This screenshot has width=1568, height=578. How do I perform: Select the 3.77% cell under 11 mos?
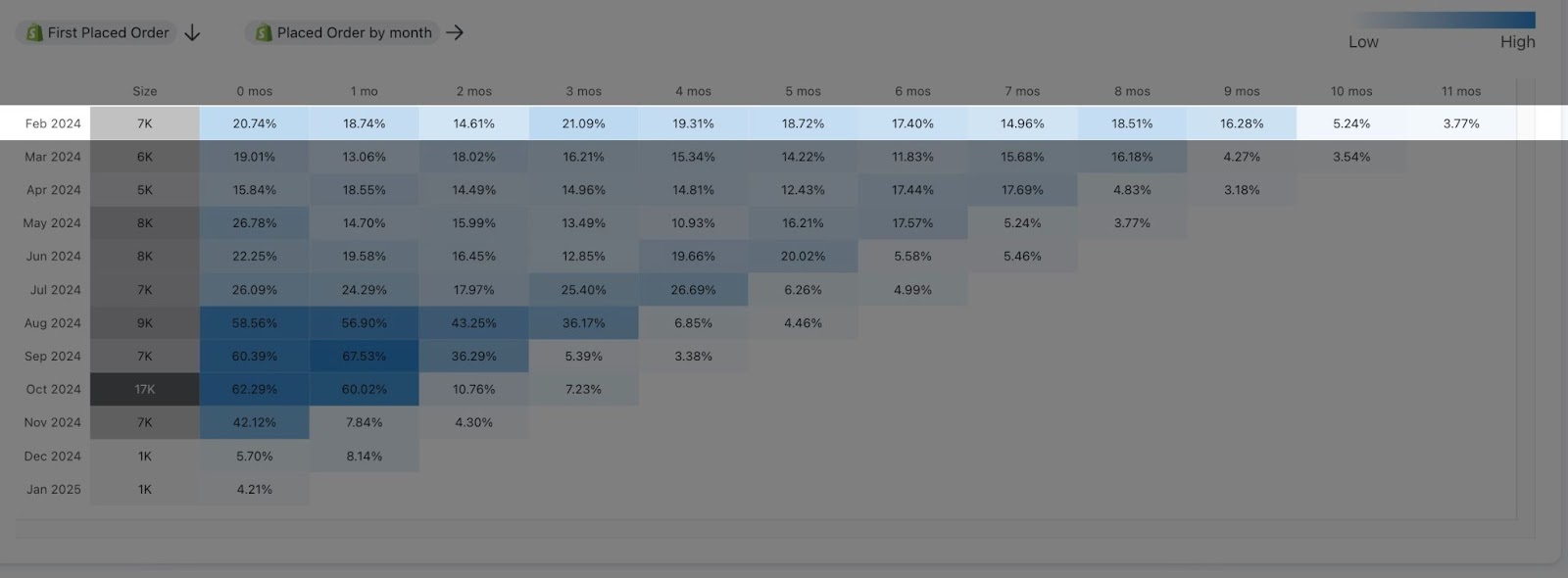tap(1460, 123)
